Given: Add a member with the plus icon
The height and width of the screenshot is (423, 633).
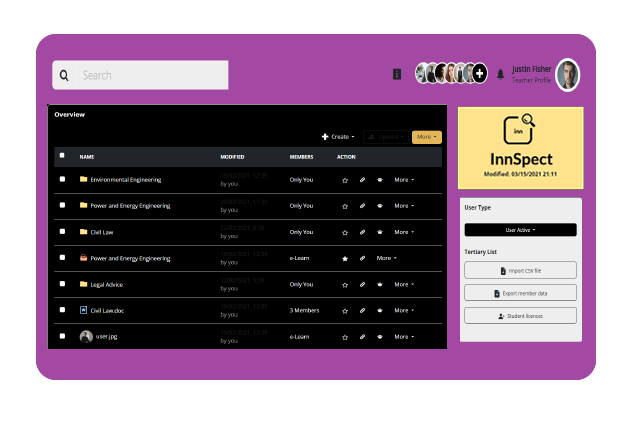Looking at the screenshot, I should [480, 73].
